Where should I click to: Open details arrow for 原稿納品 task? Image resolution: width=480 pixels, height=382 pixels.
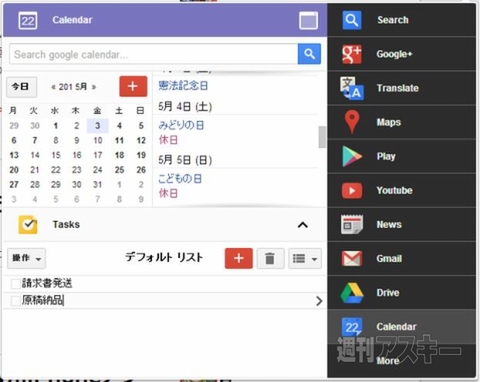pos(319,301)
